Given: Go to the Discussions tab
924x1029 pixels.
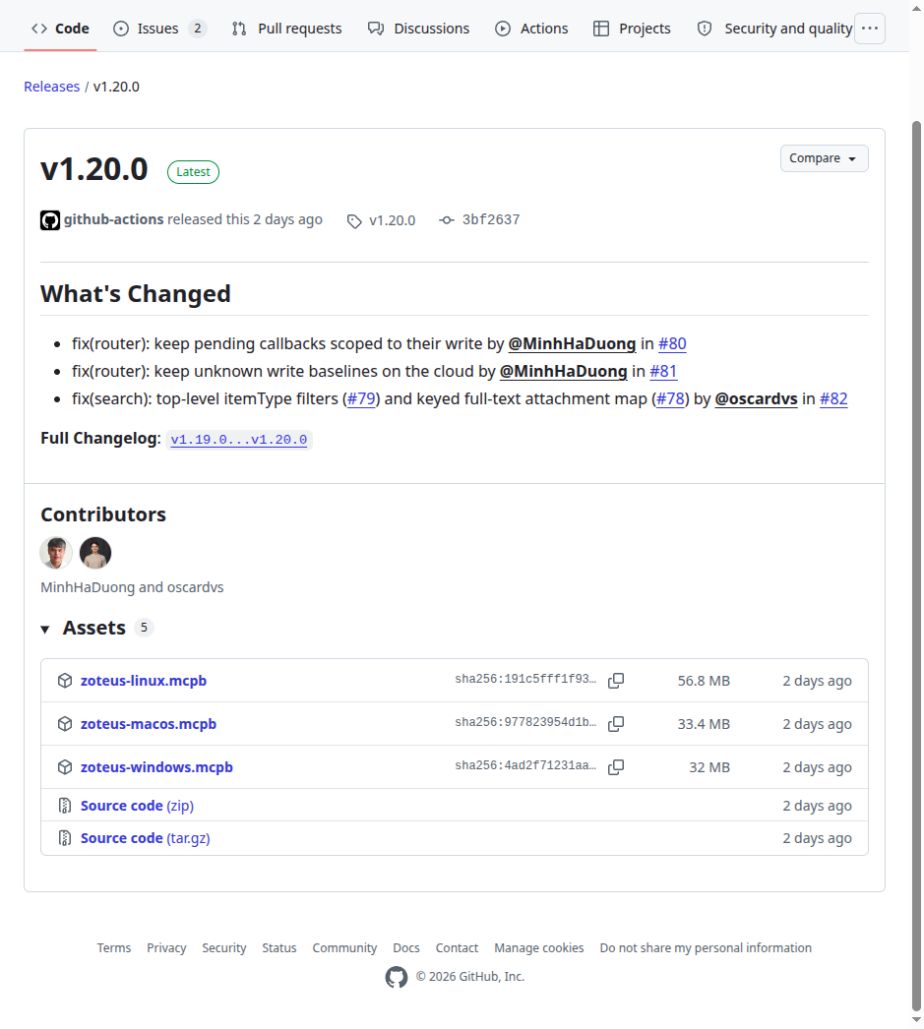Looking at the screenshot, I should (x=419, y=28).
